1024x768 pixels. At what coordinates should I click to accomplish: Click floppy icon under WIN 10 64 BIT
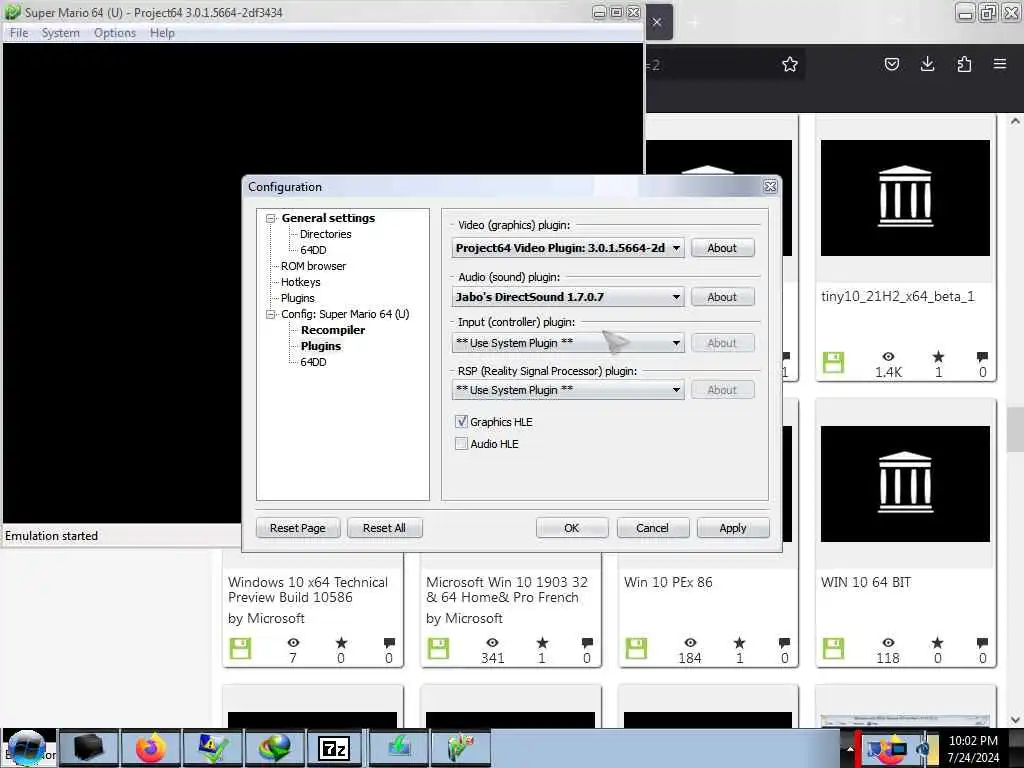833,648
